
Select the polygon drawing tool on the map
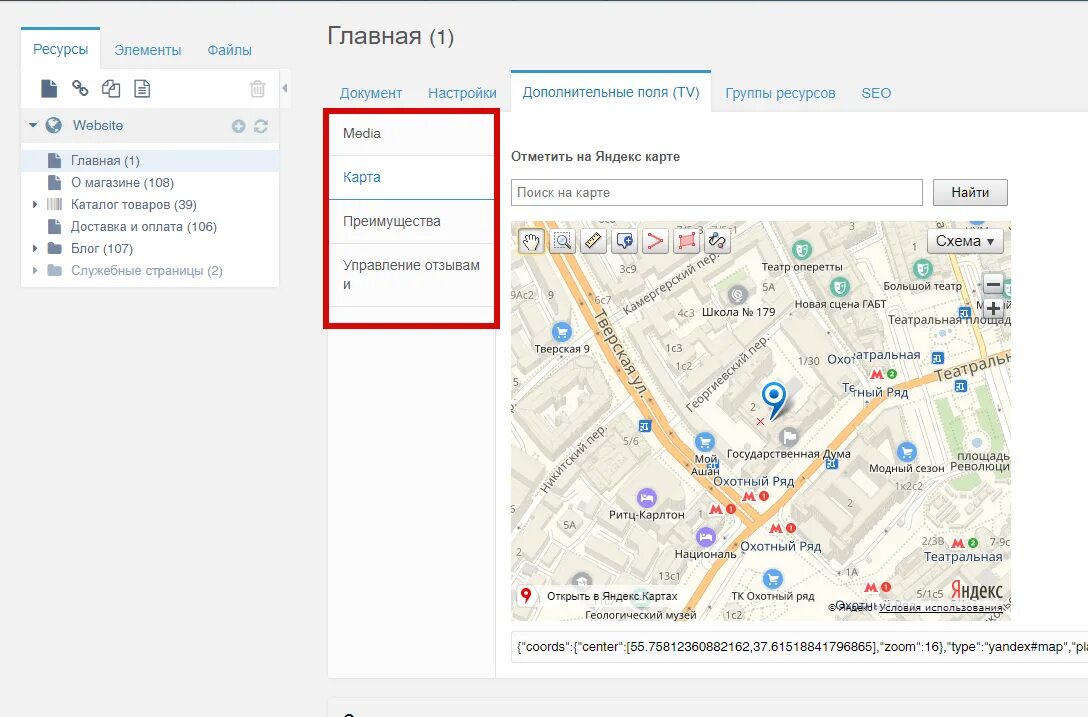coord(687,240)
